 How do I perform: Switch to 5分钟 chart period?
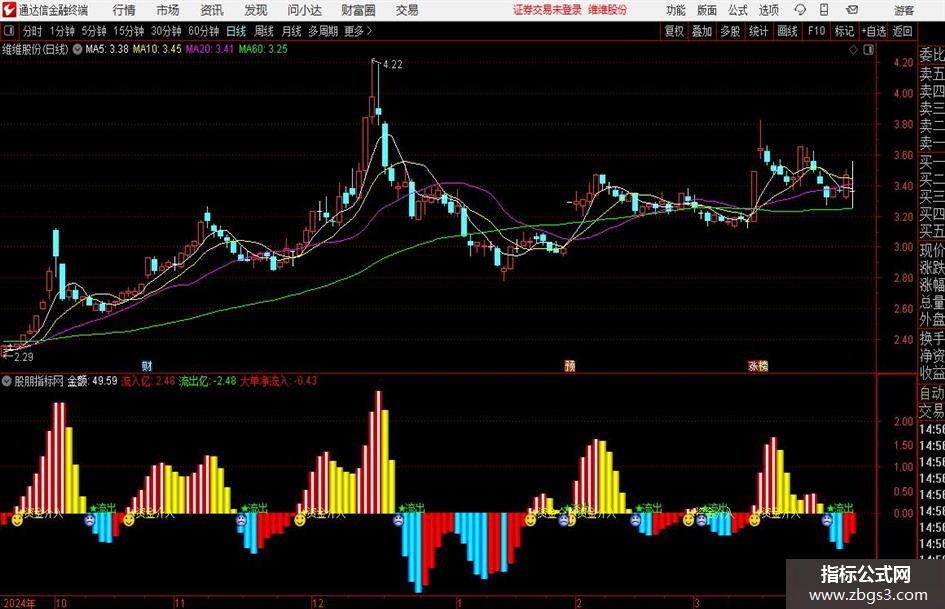coord(94,31)
